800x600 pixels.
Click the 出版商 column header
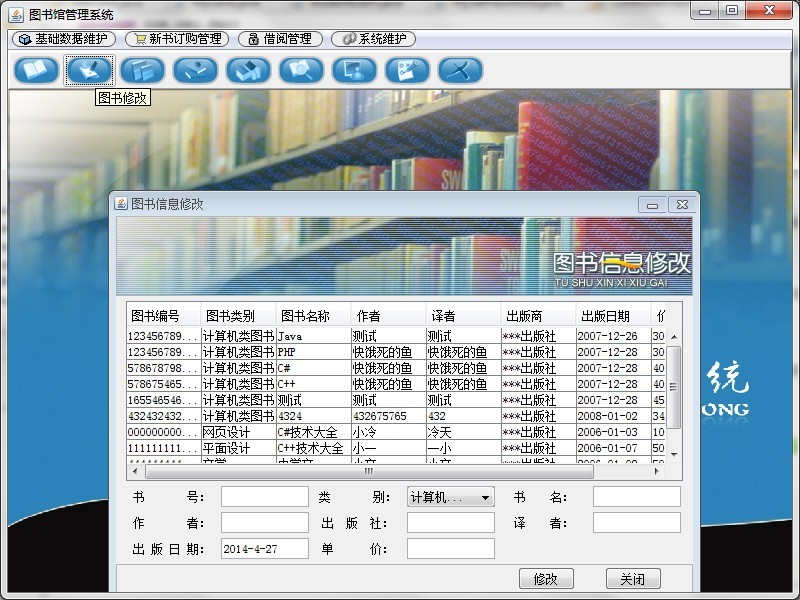538,316
